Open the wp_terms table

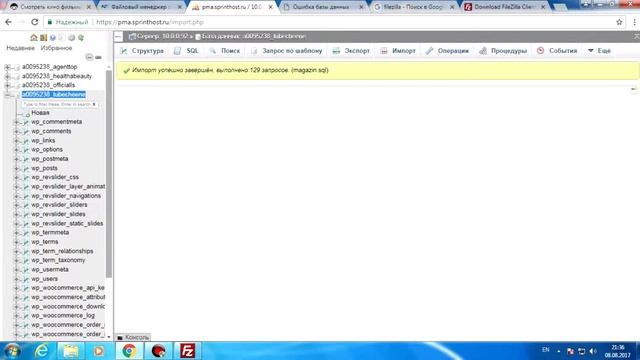[x=44, y=242]
